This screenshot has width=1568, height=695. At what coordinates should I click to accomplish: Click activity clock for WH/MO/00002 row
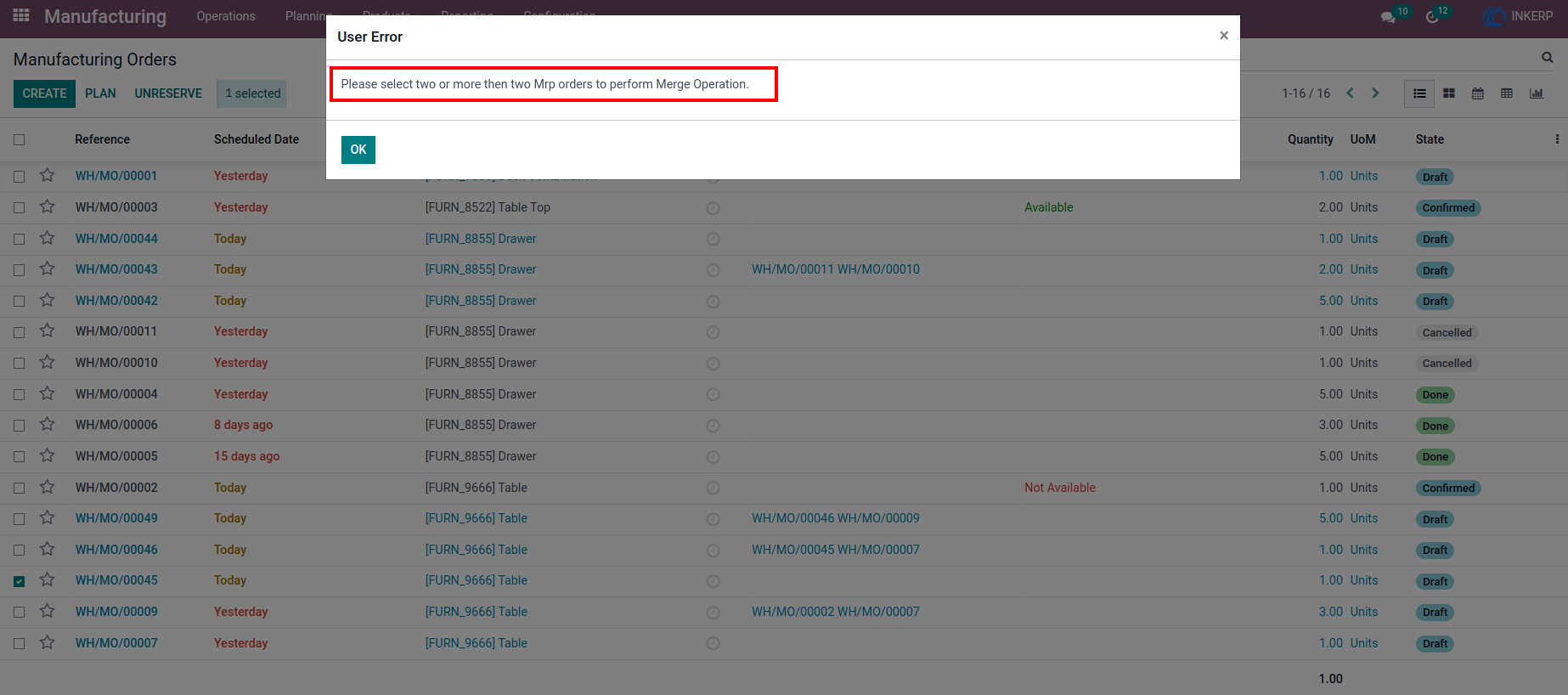coord(713,488)
